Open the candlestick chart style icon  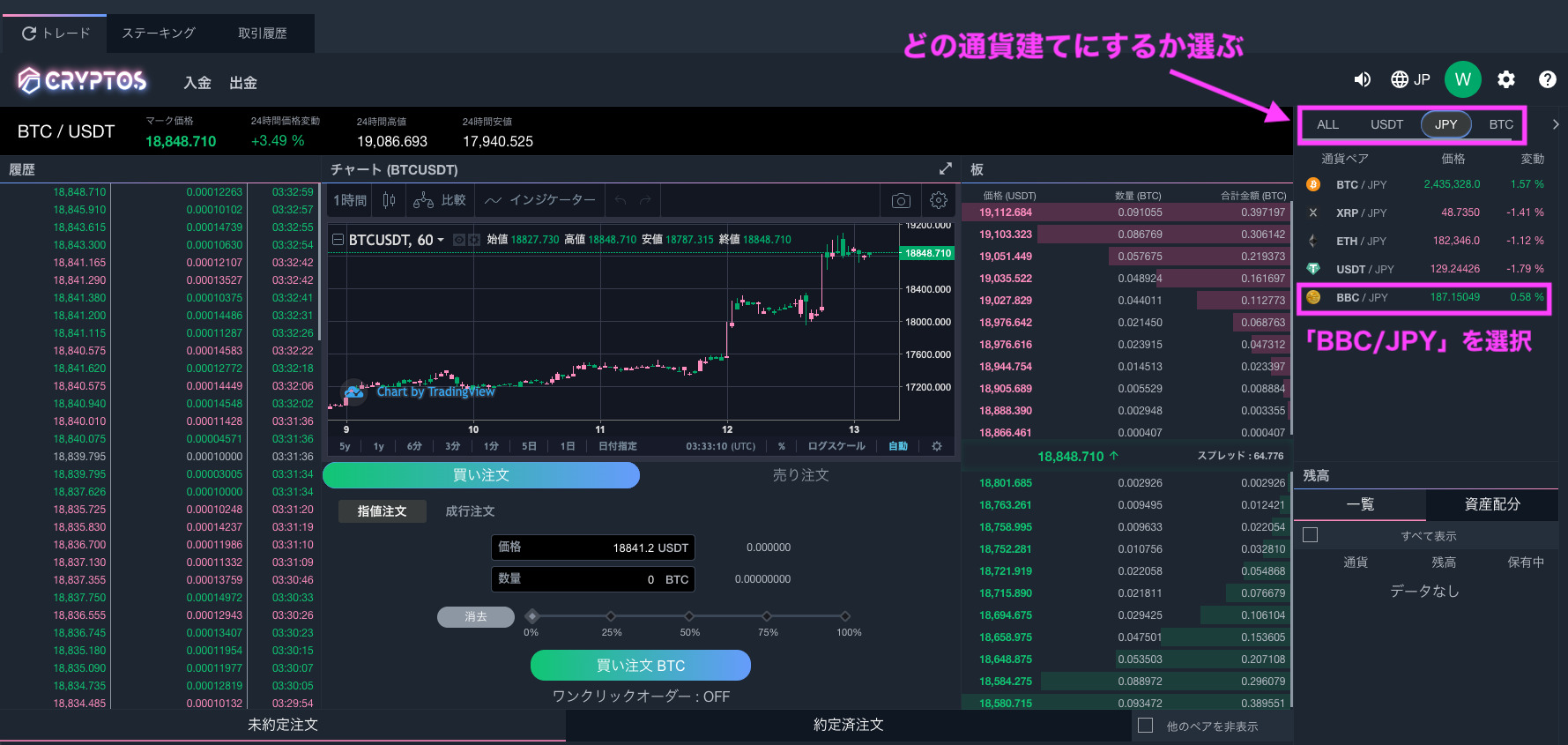389,201
